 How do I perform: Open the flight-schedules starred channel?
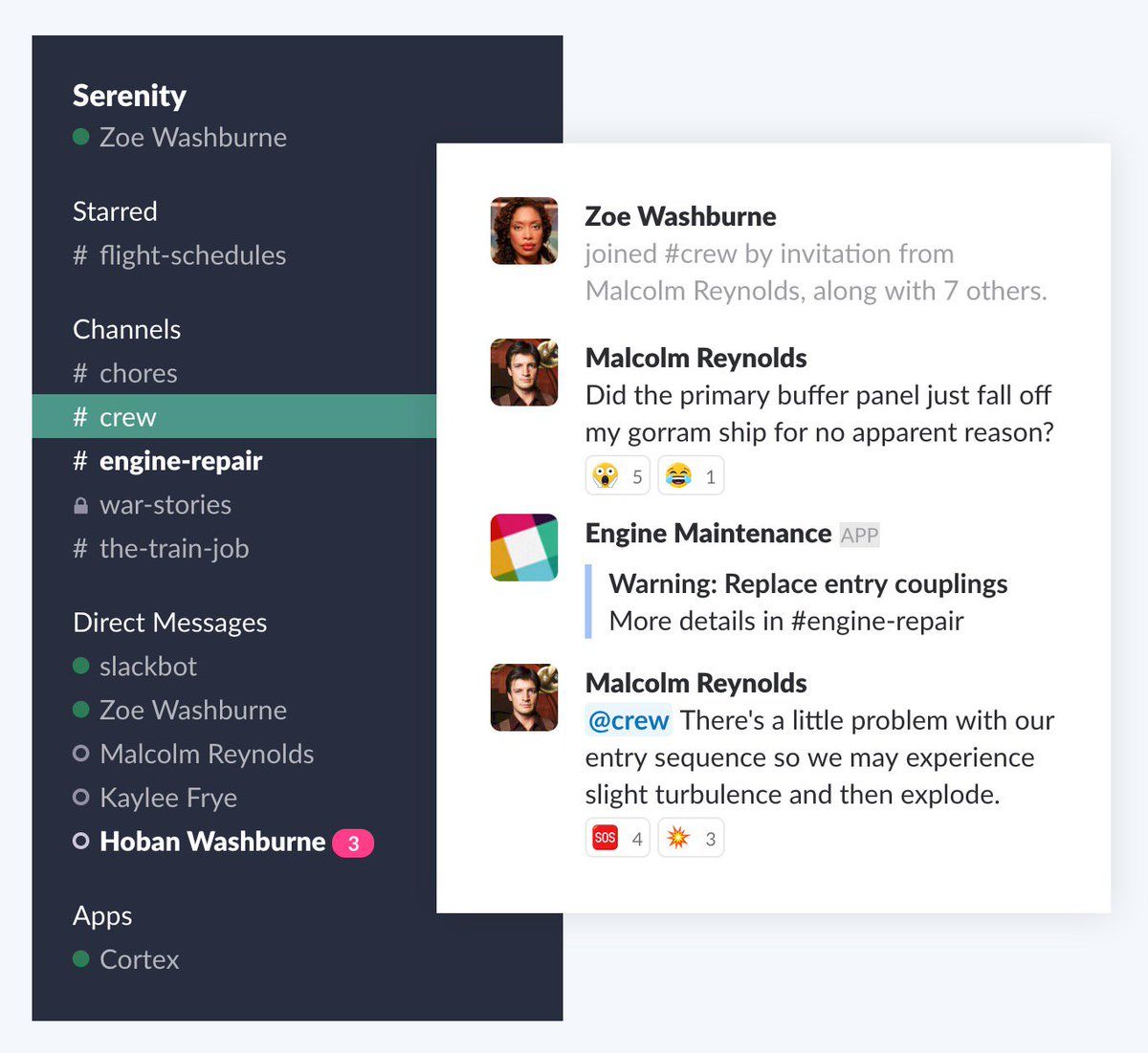pyautogui.click(x=191, y=255)
